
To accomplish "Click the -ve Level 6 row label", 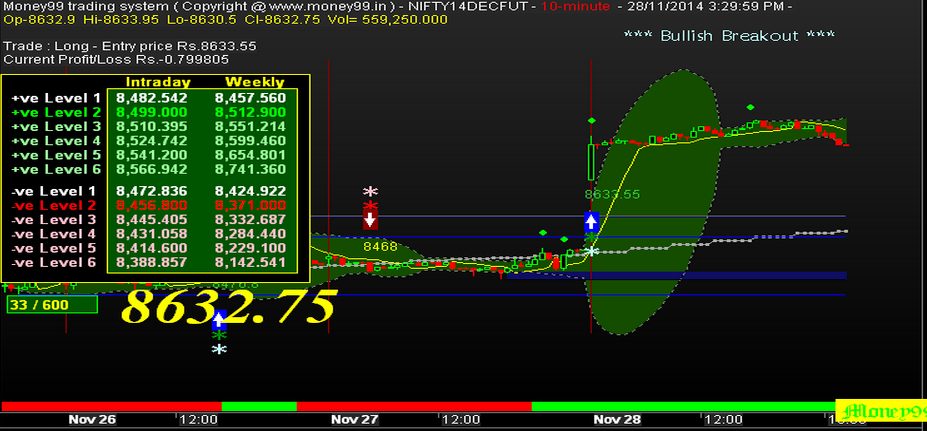I will click(54, 263).
